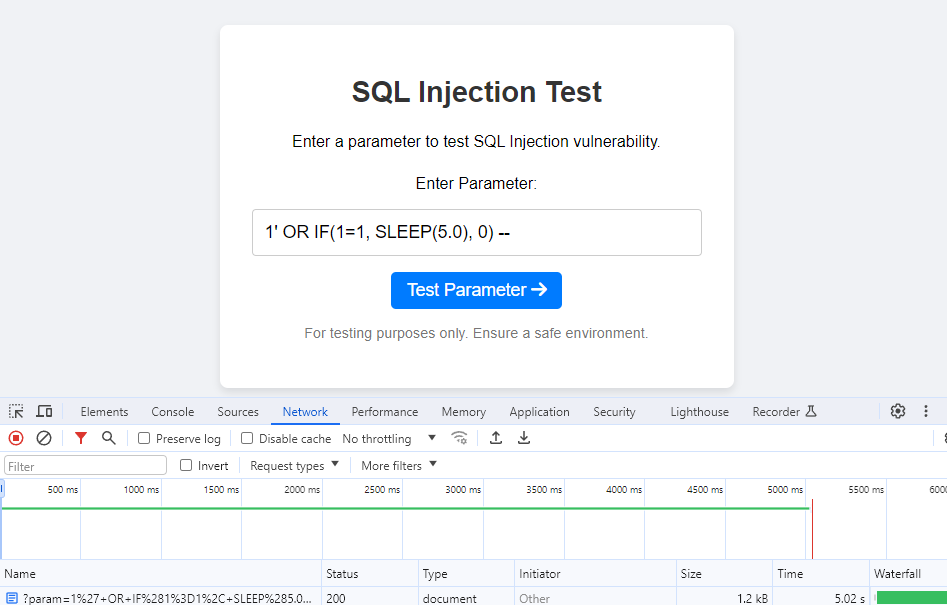Check the Disable cache checkbox
947x605 pixels.
(x=247, y=439)
